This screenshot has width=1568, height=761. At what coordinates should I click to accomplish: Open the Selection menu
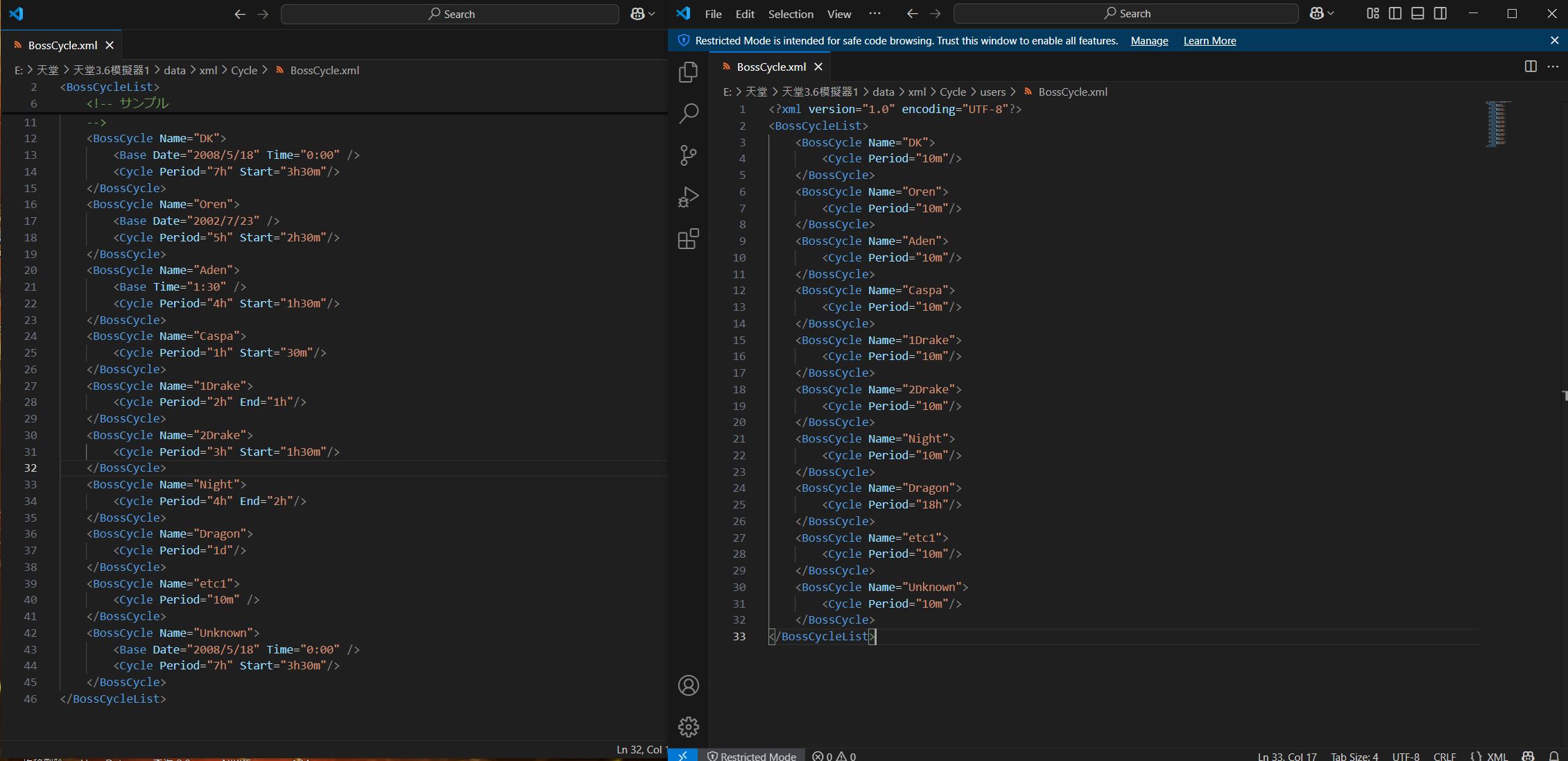coord(791,14)
